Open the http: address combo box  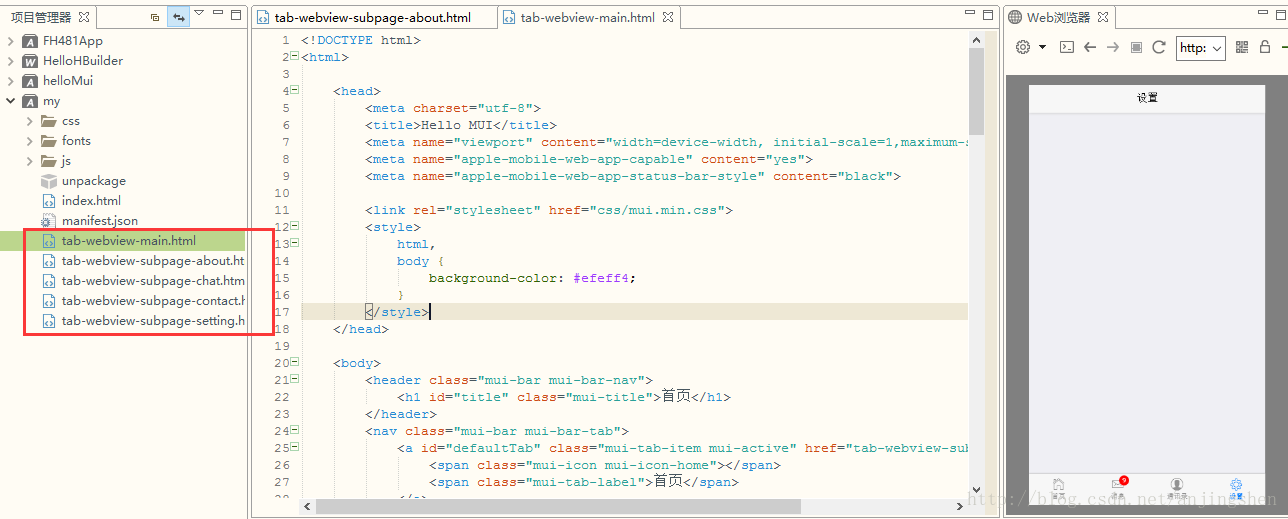click(1201, 47)
